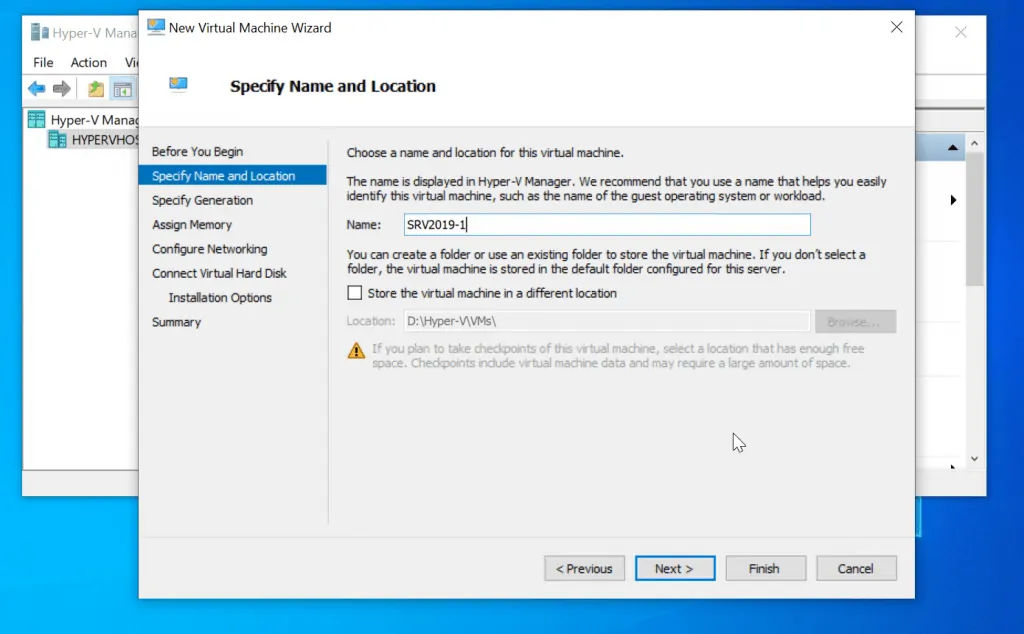Click the back arrow in Hyper-V toolbar
The width and height of the screenshot is (1024, 634).
(x=36, y=89)
